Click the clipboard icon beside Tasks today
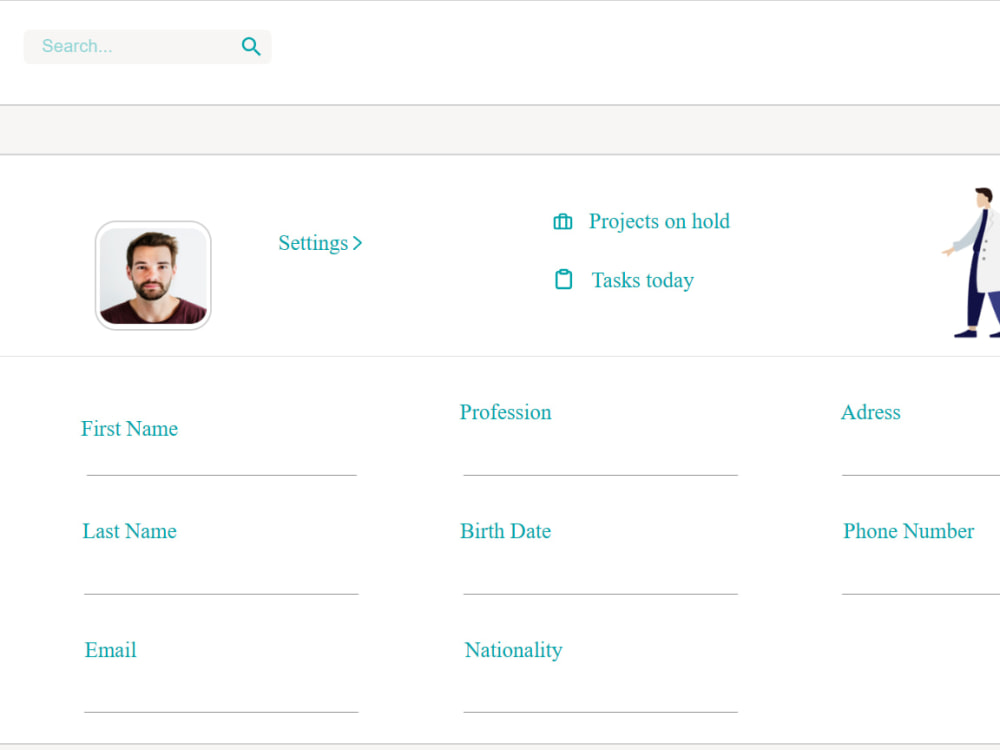Screen dimensions: 1000x750 (562, 280)
